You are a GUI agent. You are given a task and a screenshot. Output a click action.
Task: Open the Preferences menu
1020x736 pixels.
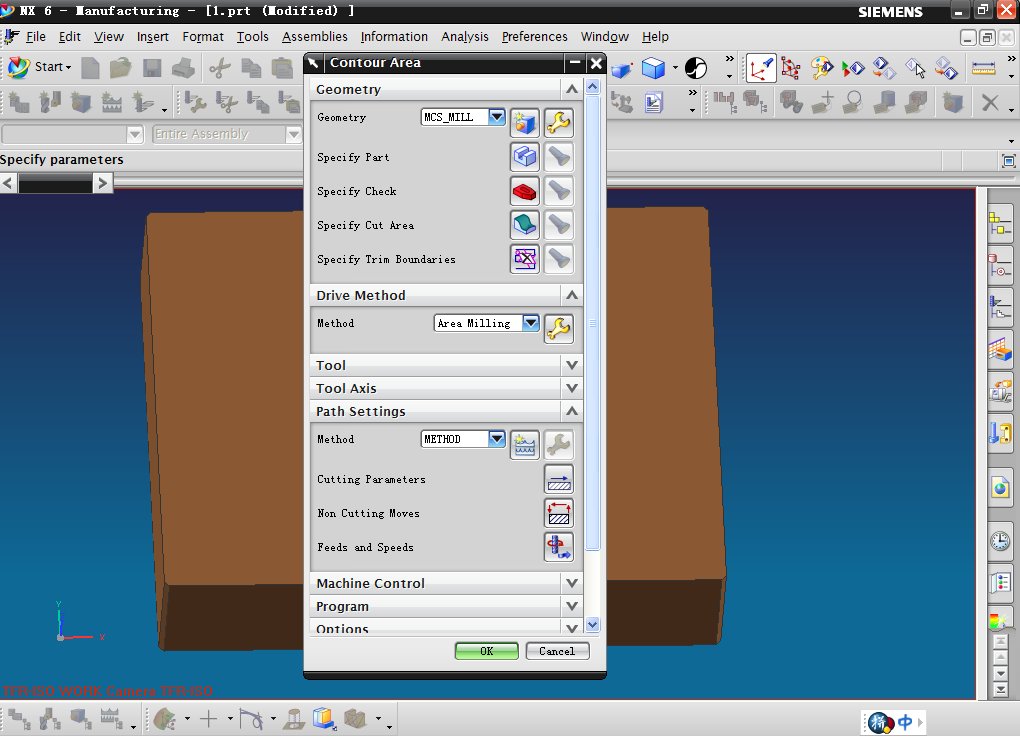click(535, 36)
